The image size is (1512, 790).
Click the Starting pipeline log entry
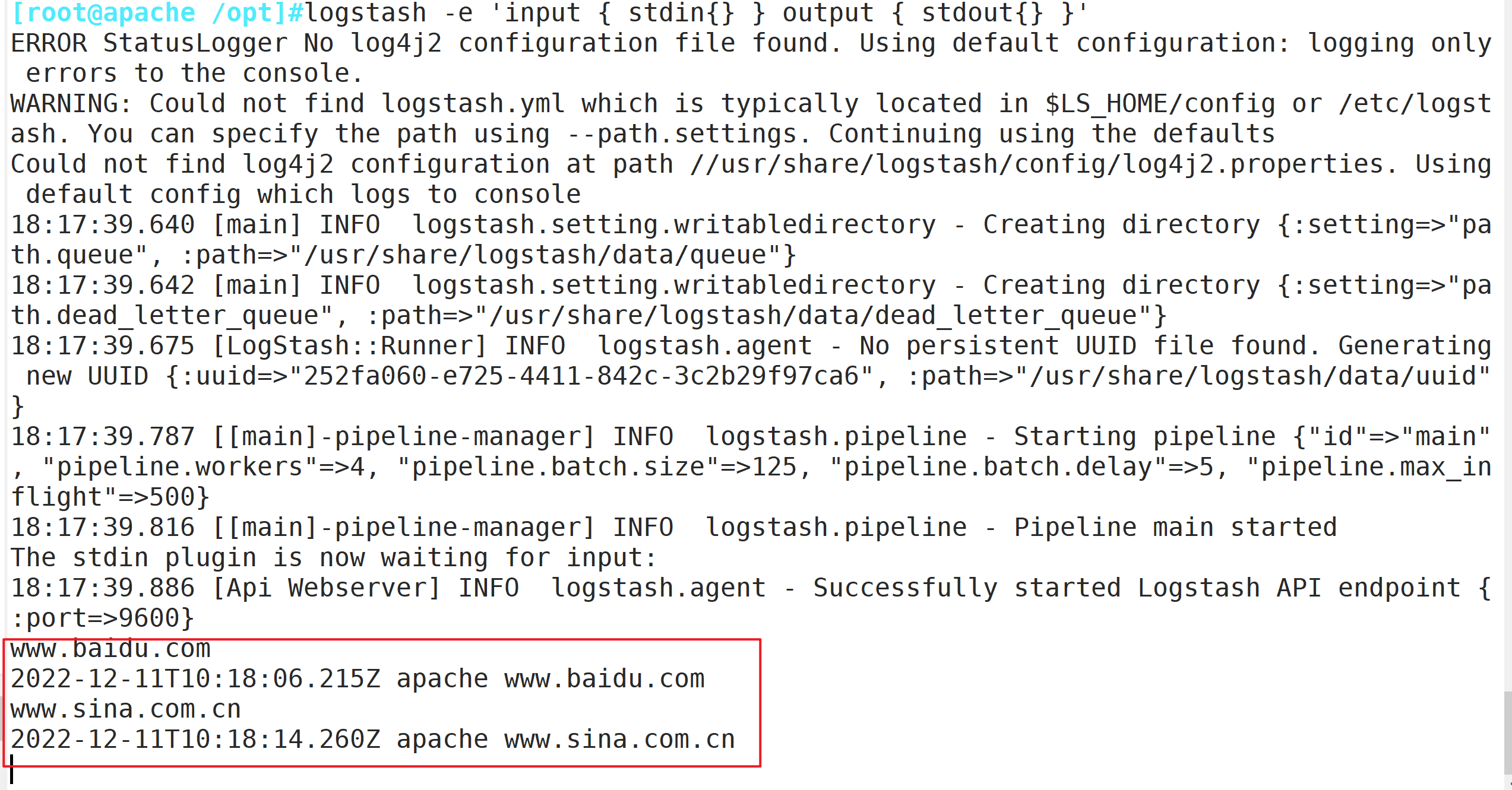[x=751, y=467]
